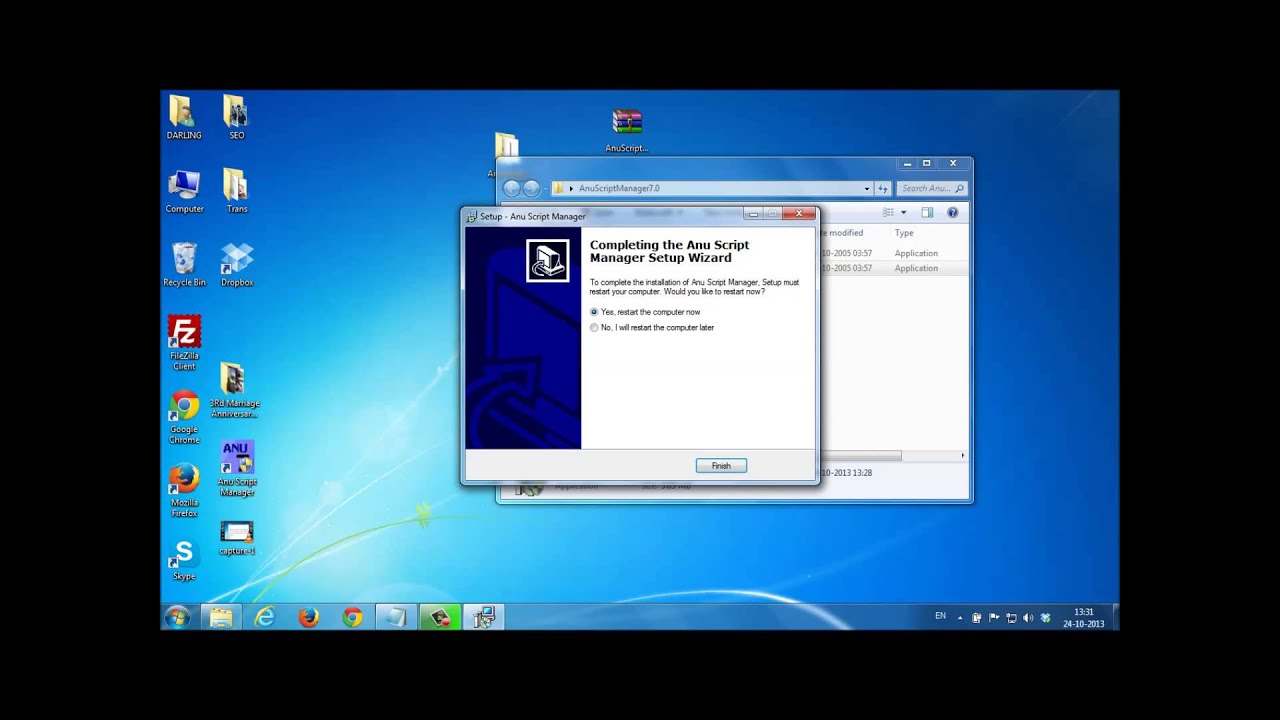The image size is (1280, 720).
Task: Click the network icon in system tray
Action: tap(1011, 617)
